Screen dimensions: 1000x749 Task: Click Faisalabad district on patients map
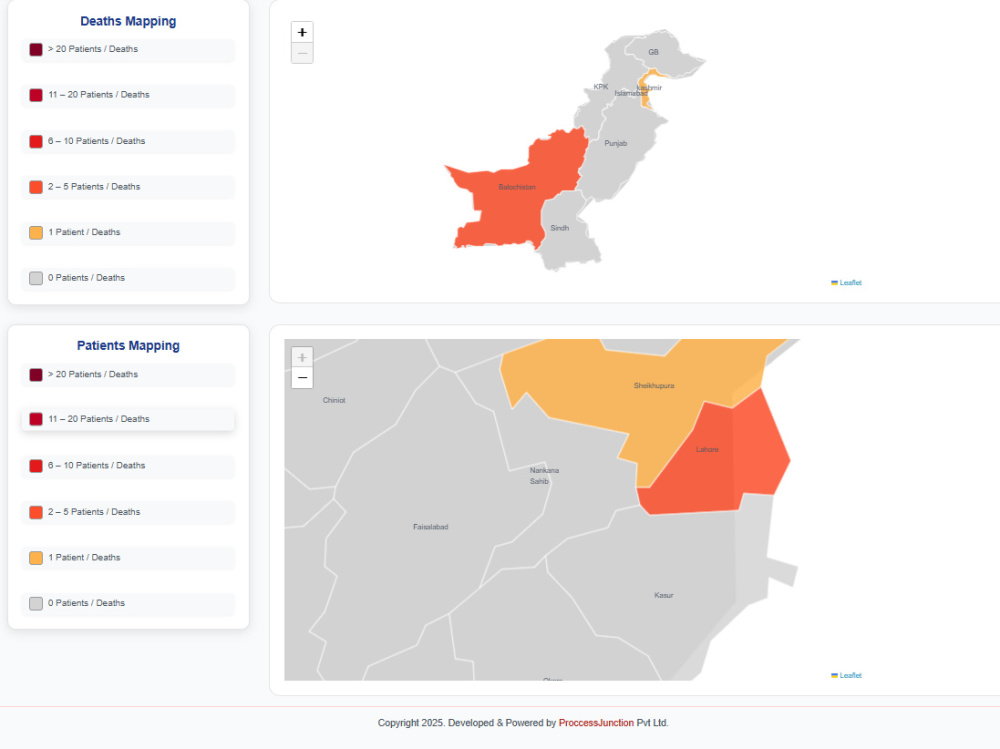point(430,527)
